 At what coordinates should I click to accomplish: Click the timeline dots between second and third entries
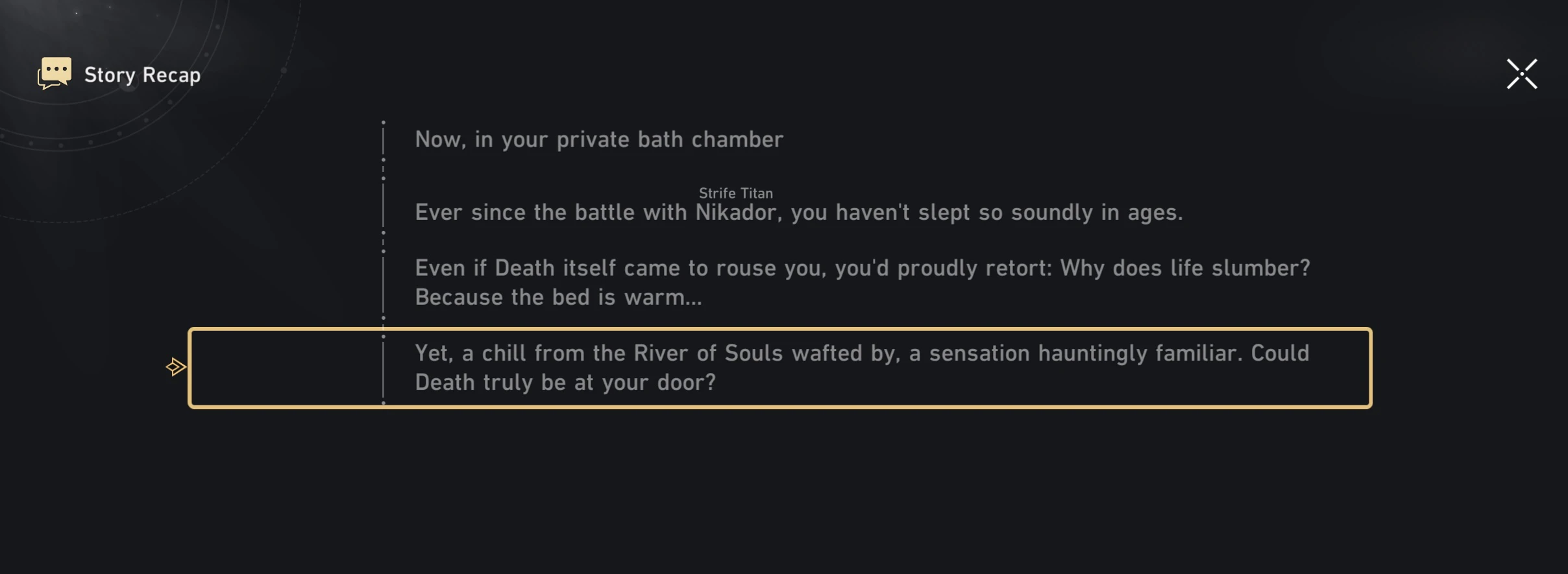384,241
